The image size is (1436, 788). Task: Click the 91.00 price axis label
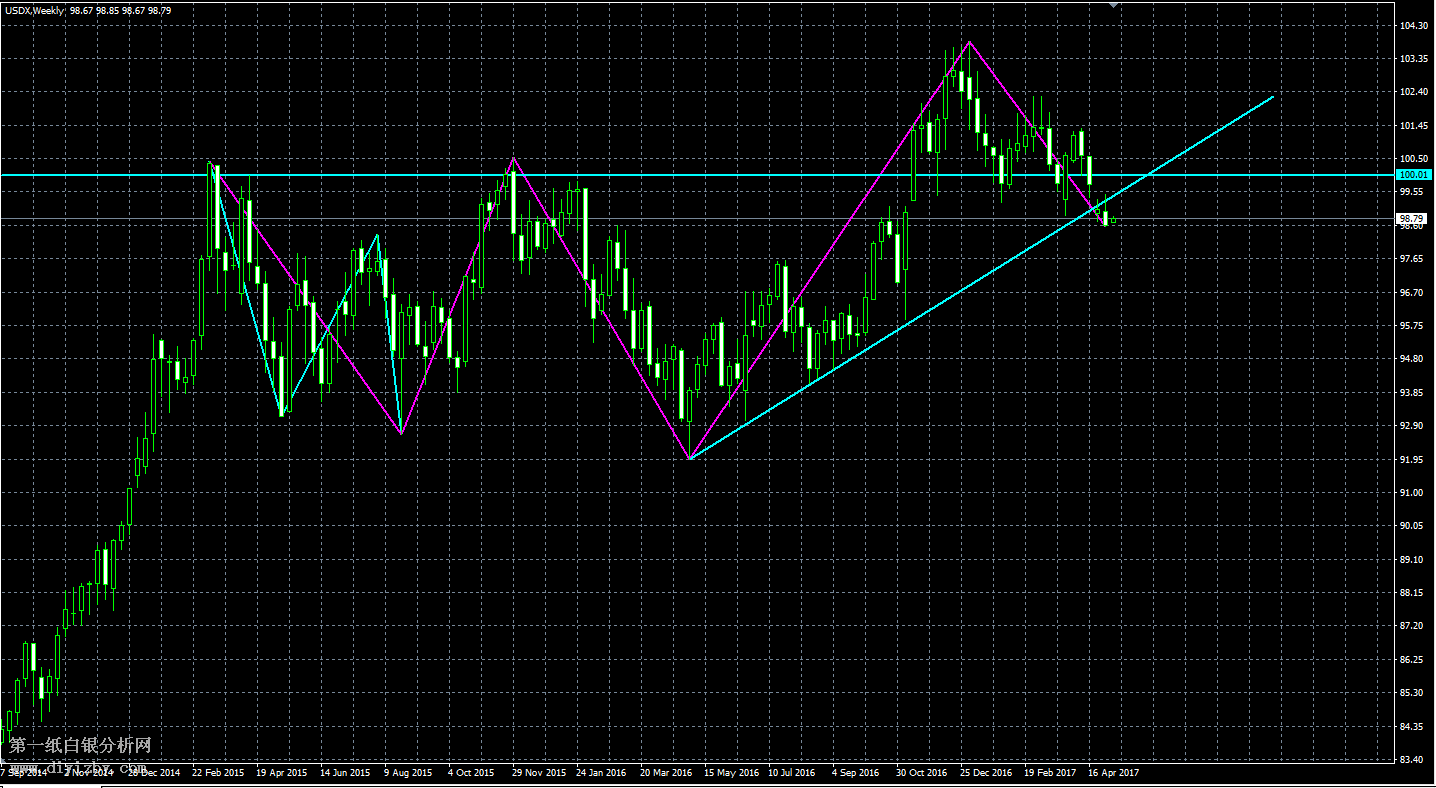(1412, 492)
